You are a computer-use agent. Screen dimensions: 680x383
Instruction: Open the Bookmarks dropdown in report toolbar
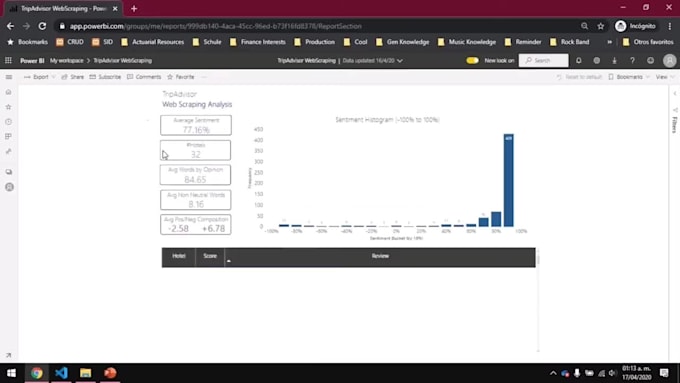pos(629,77)
